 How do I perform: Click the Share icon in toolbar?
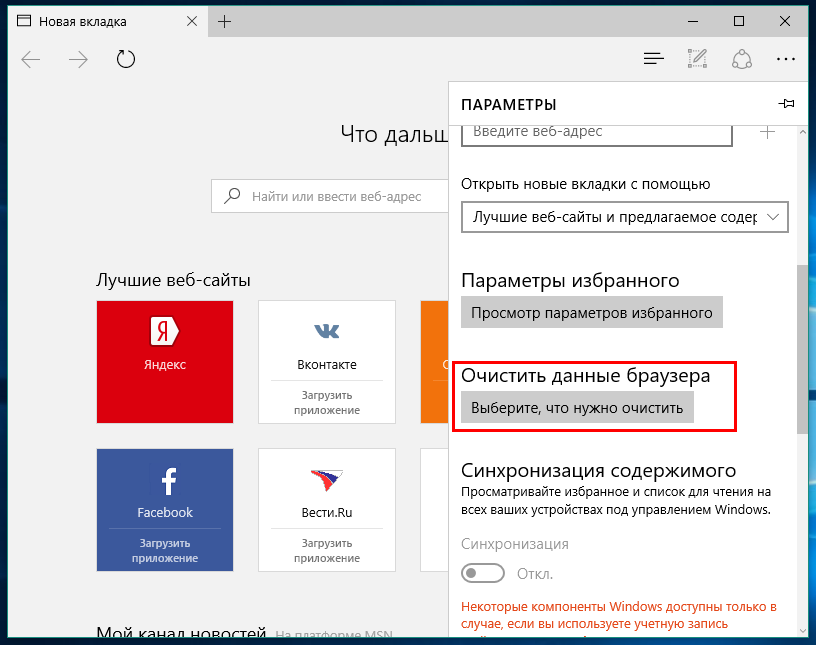[x=741, y=59]
